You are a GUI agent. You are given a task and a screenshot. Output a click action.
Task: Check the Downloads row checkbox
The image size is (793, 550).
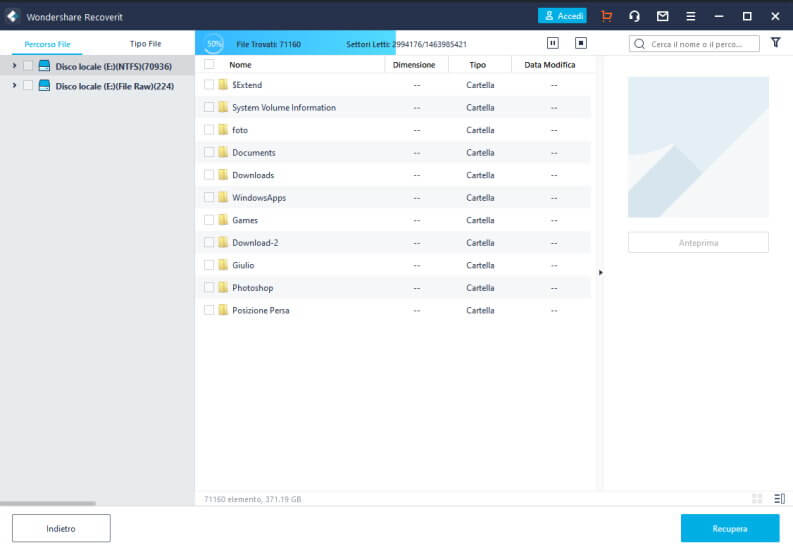(209, 174)
